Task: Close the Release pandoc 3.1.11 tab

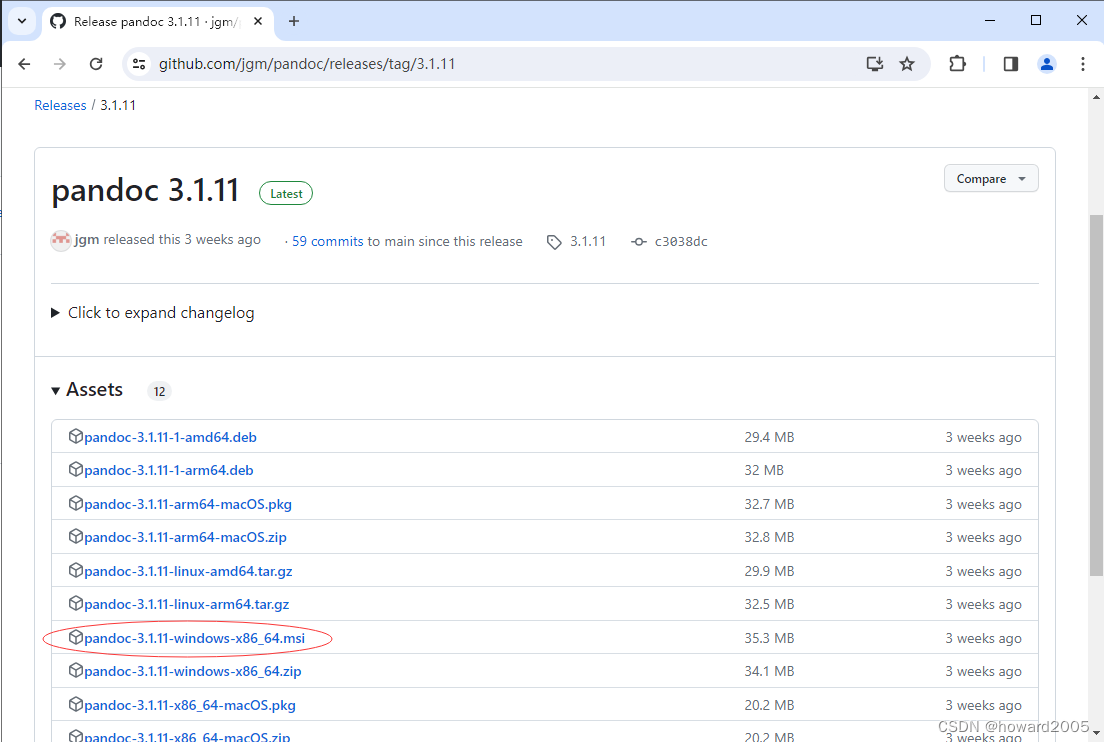Action: point(258,21)
